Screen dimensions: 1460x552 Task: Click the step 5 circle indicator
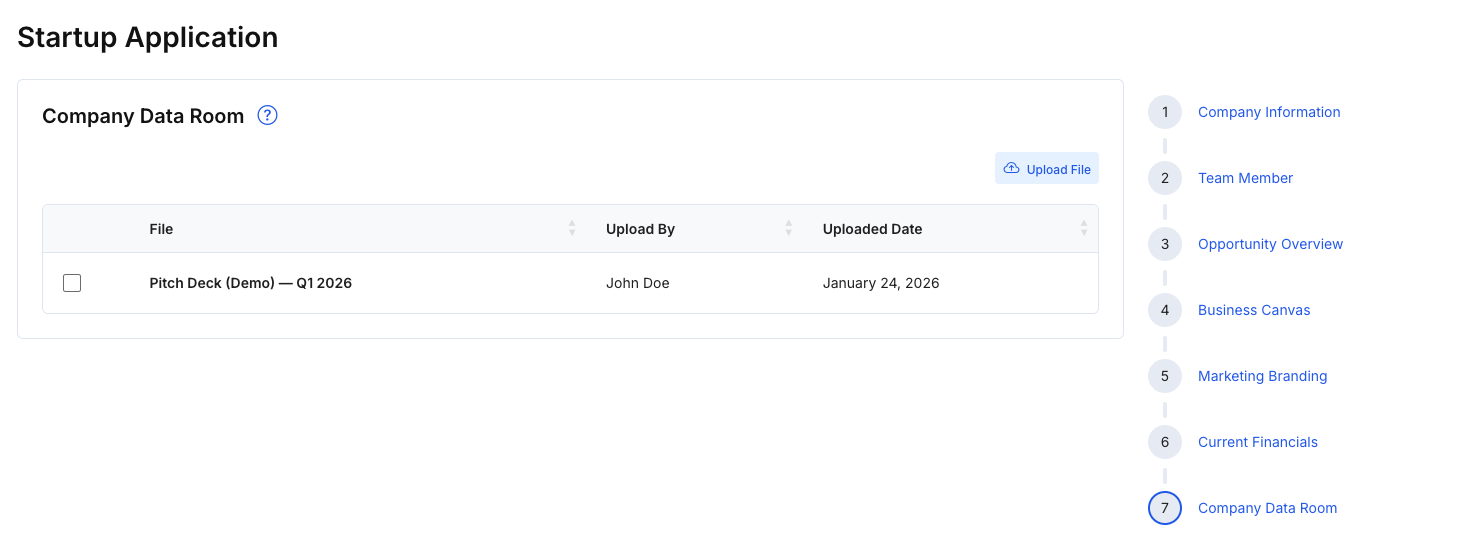coord(1165,376)
